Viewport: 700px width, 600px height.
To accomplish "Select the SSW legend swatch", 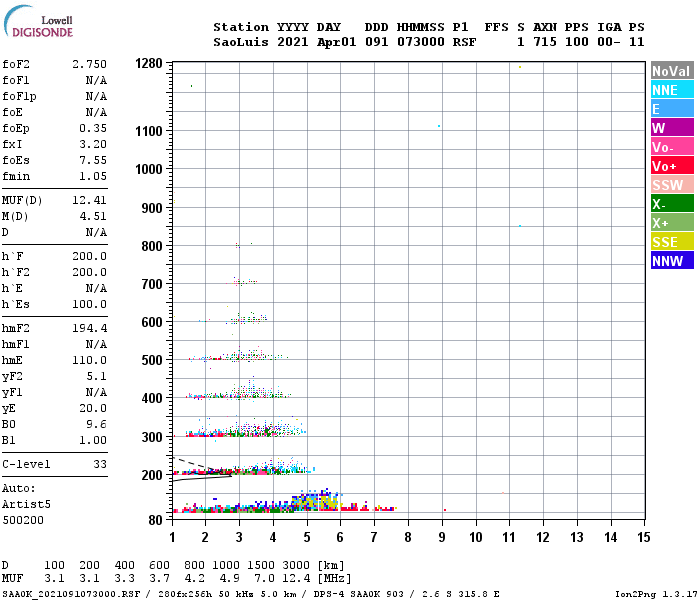I will click(x=672, y=184).
